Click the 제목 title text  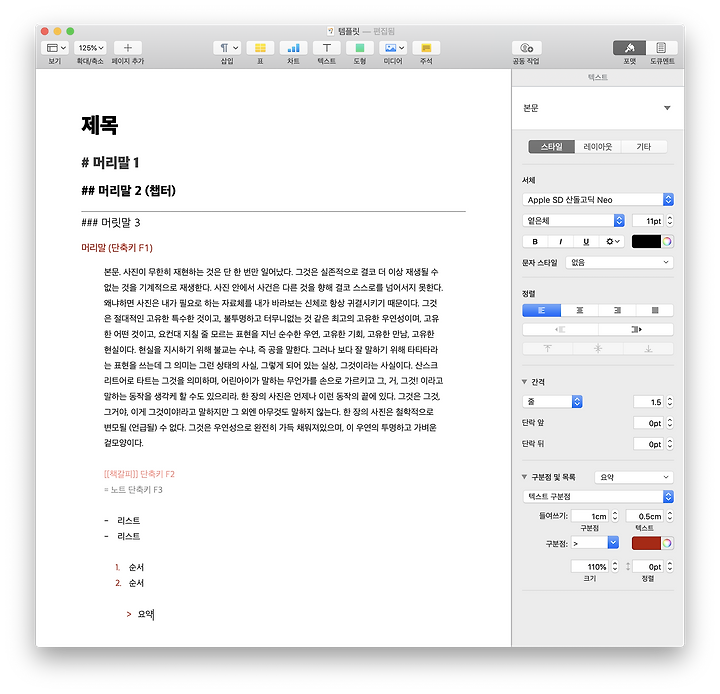pyautogui.click(x=100, y=125)
